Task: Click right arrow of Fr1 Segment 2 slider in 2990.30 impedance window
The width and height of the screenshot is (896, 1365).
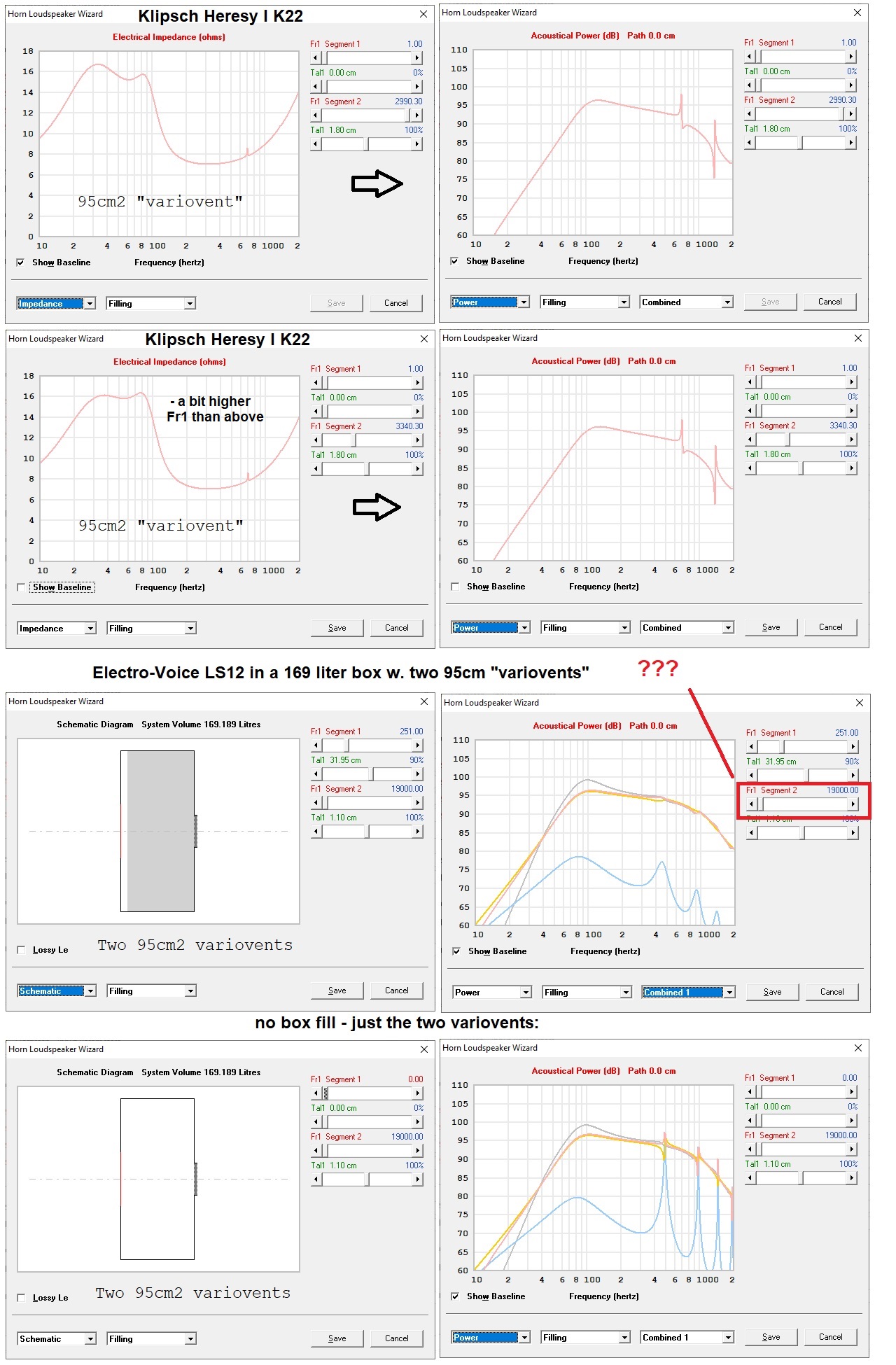Action: [417, 115]
